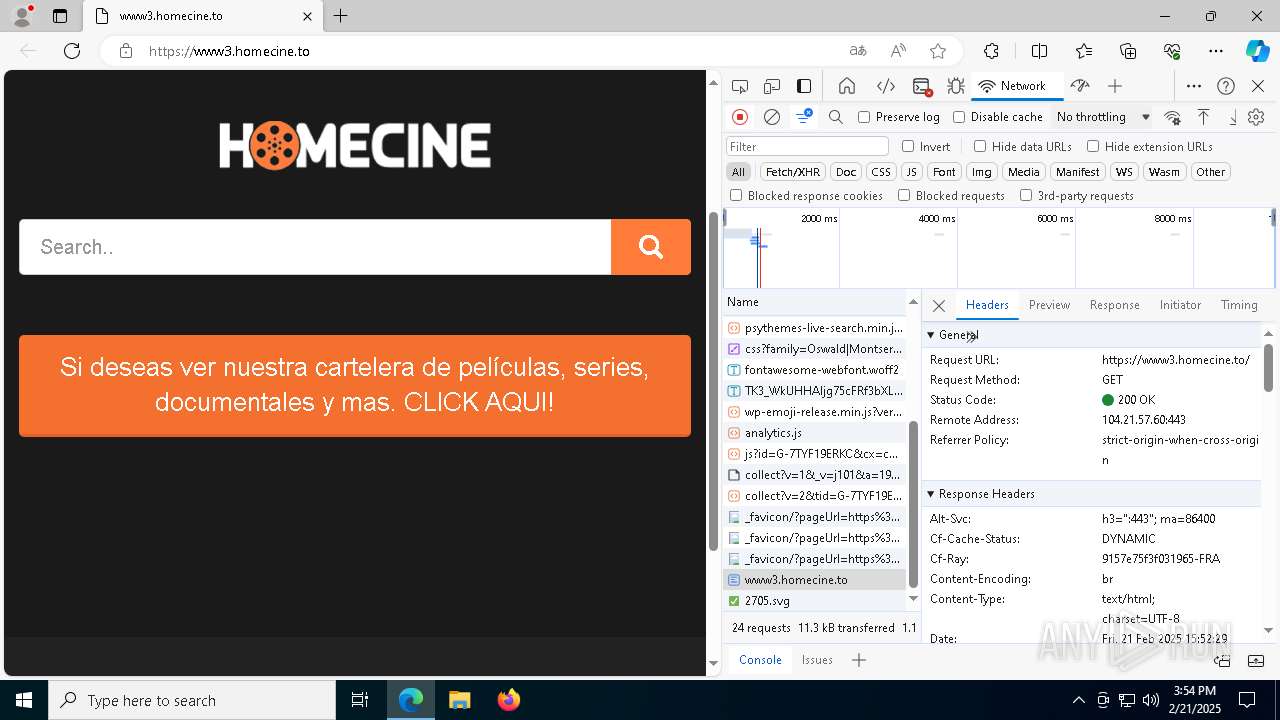Open the DevTools Welcome home panel
The height and width of the screenshot is (720, 1280).
pyautogui.click(x=847, y=86)
